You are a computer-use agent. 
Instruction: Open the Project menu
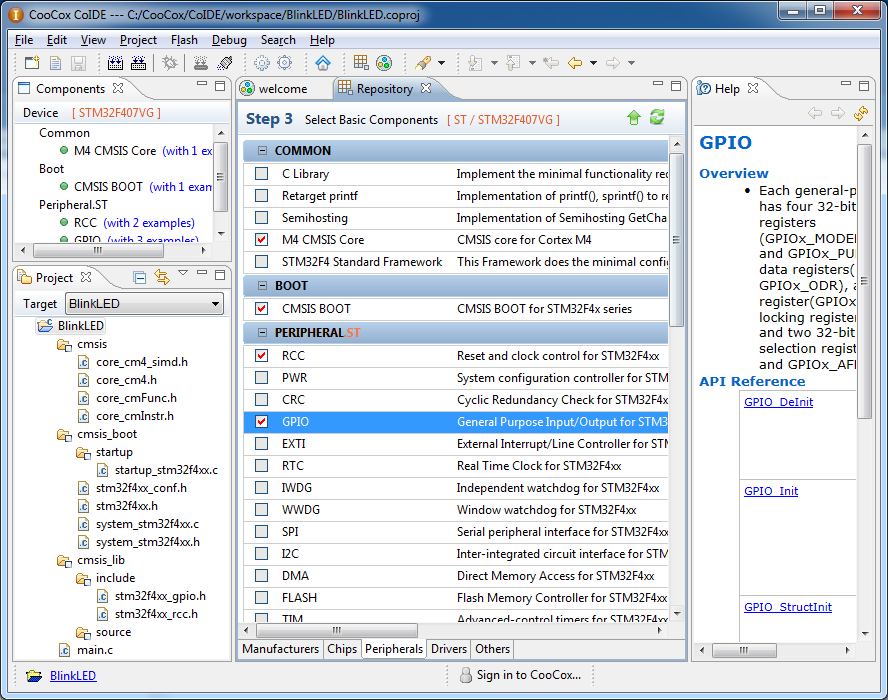pos(138,40)
